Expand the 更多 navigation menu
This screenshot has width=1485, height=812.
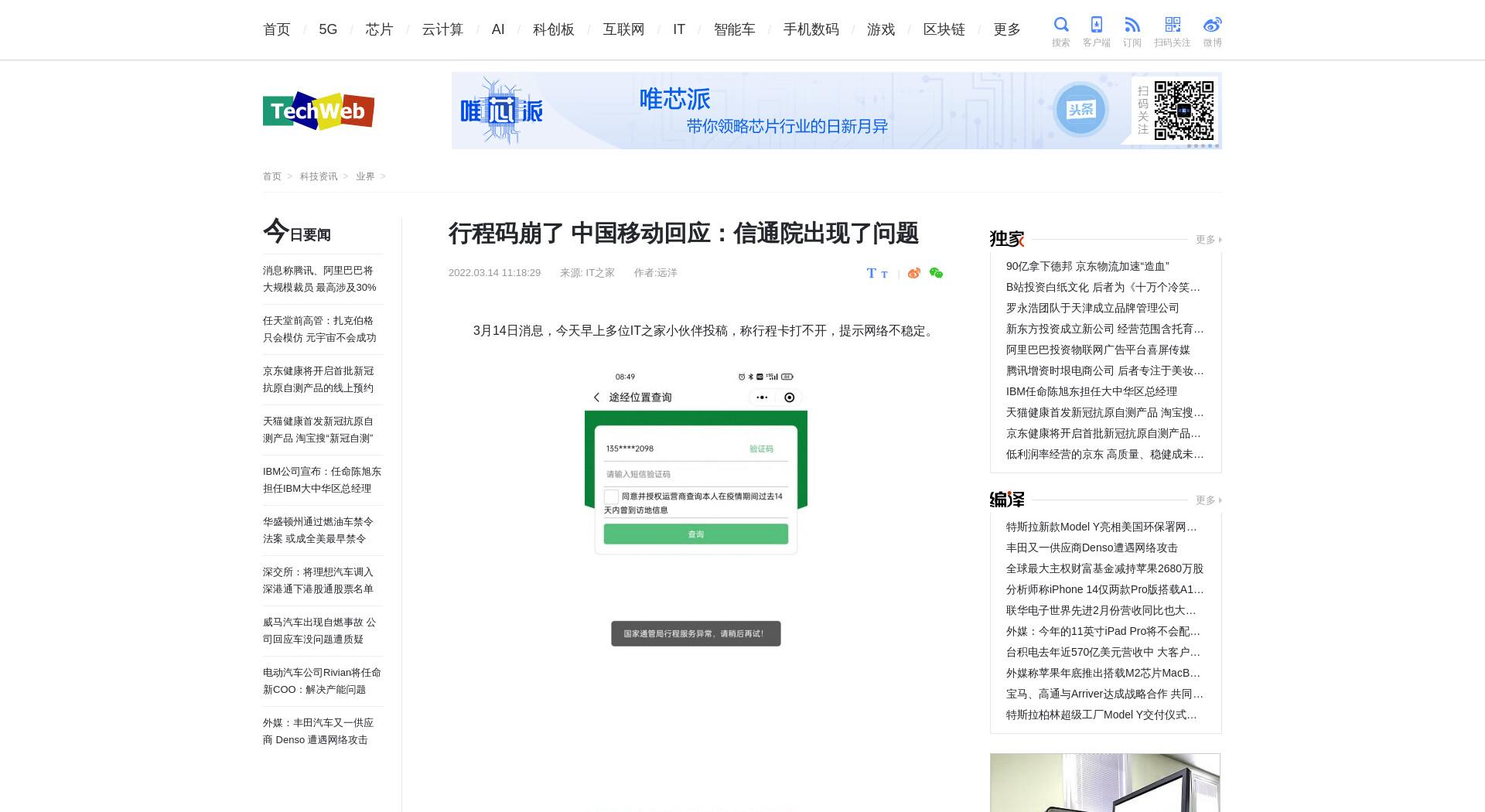click(1007, 29)
